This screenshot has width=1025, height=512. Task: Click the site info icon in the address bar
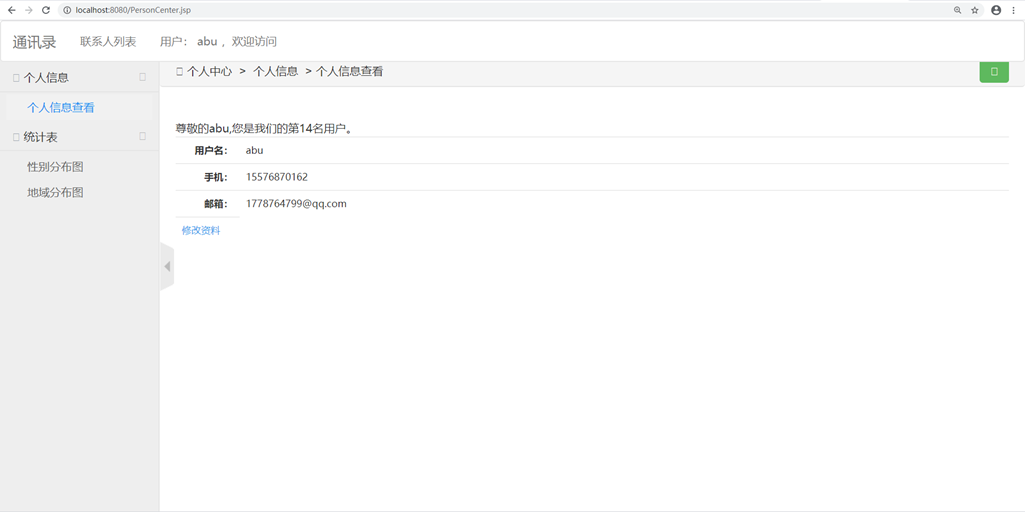pyautogui.click(x=69, y=10)
